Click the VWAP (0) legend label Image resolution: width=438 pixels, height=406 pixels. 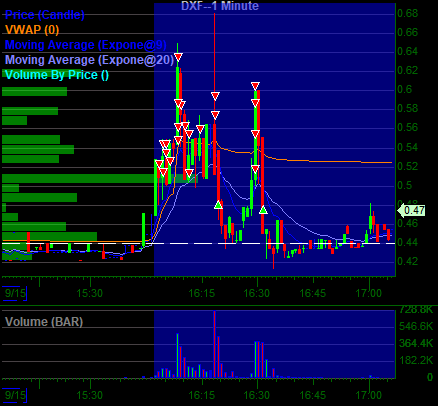click(32, 30)
